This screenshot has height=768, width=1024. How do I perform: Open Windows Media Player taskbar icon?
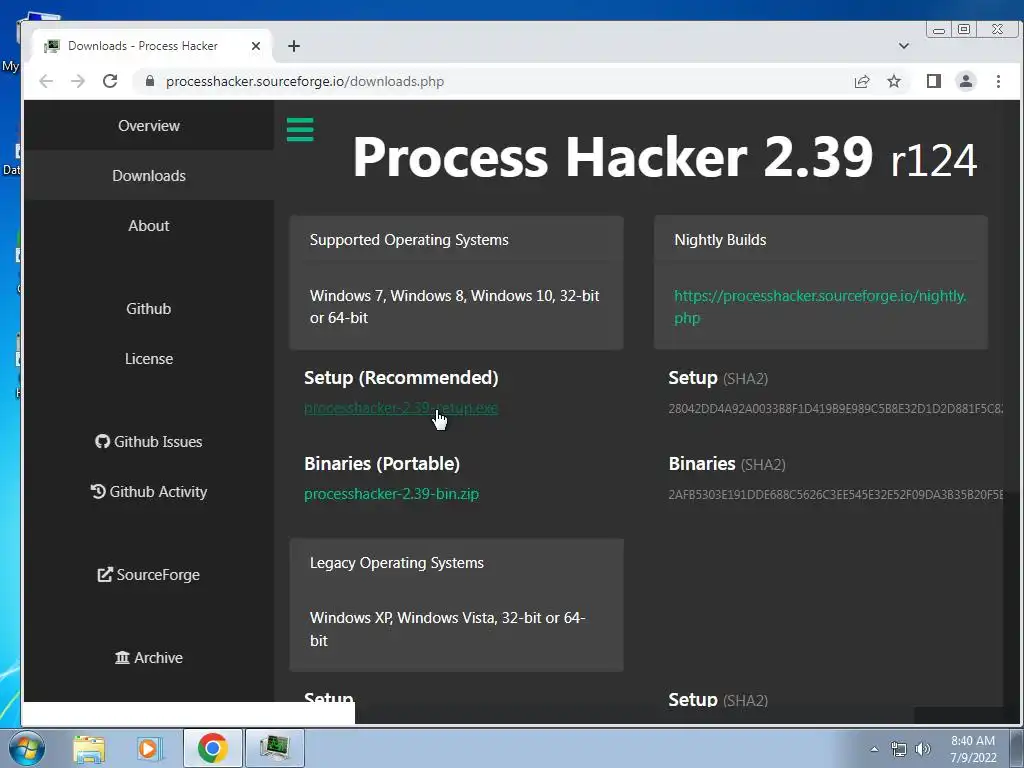click(150, 748)
